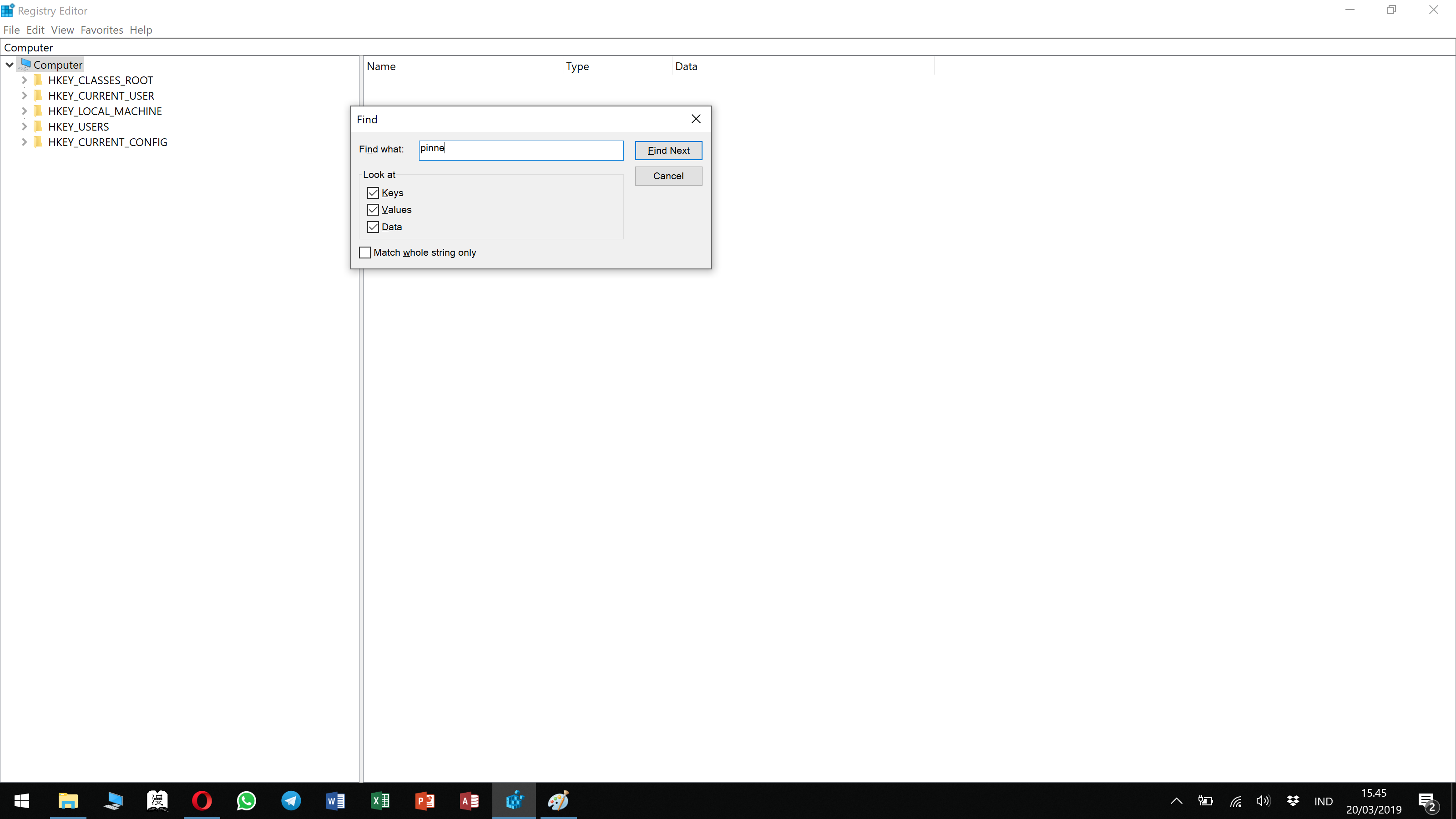This screenshot has height=819, width=1456.
Task: Cancel the Find dialog
Action: 668,176
